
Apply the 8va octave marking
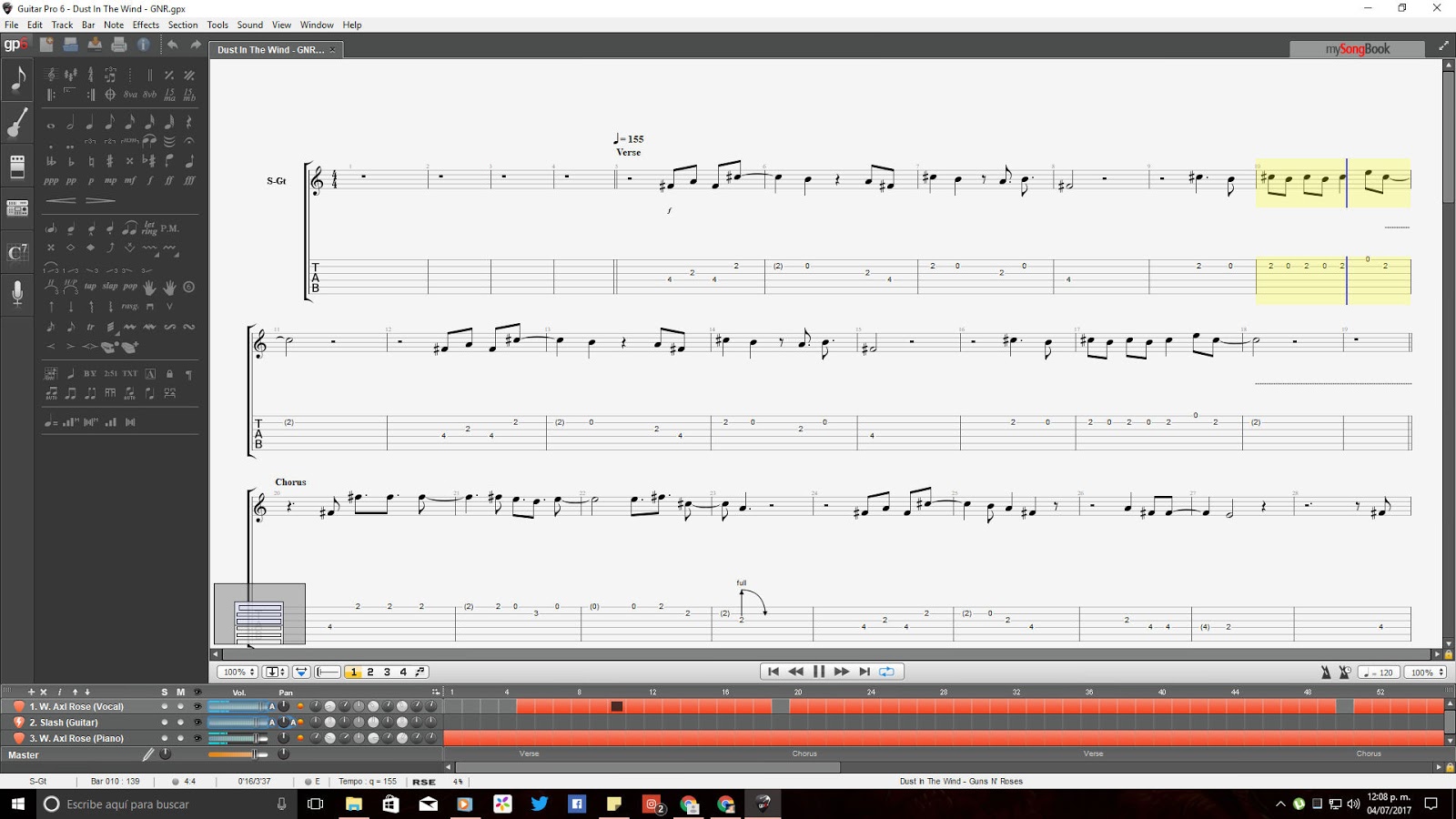[x=130, y=95]
